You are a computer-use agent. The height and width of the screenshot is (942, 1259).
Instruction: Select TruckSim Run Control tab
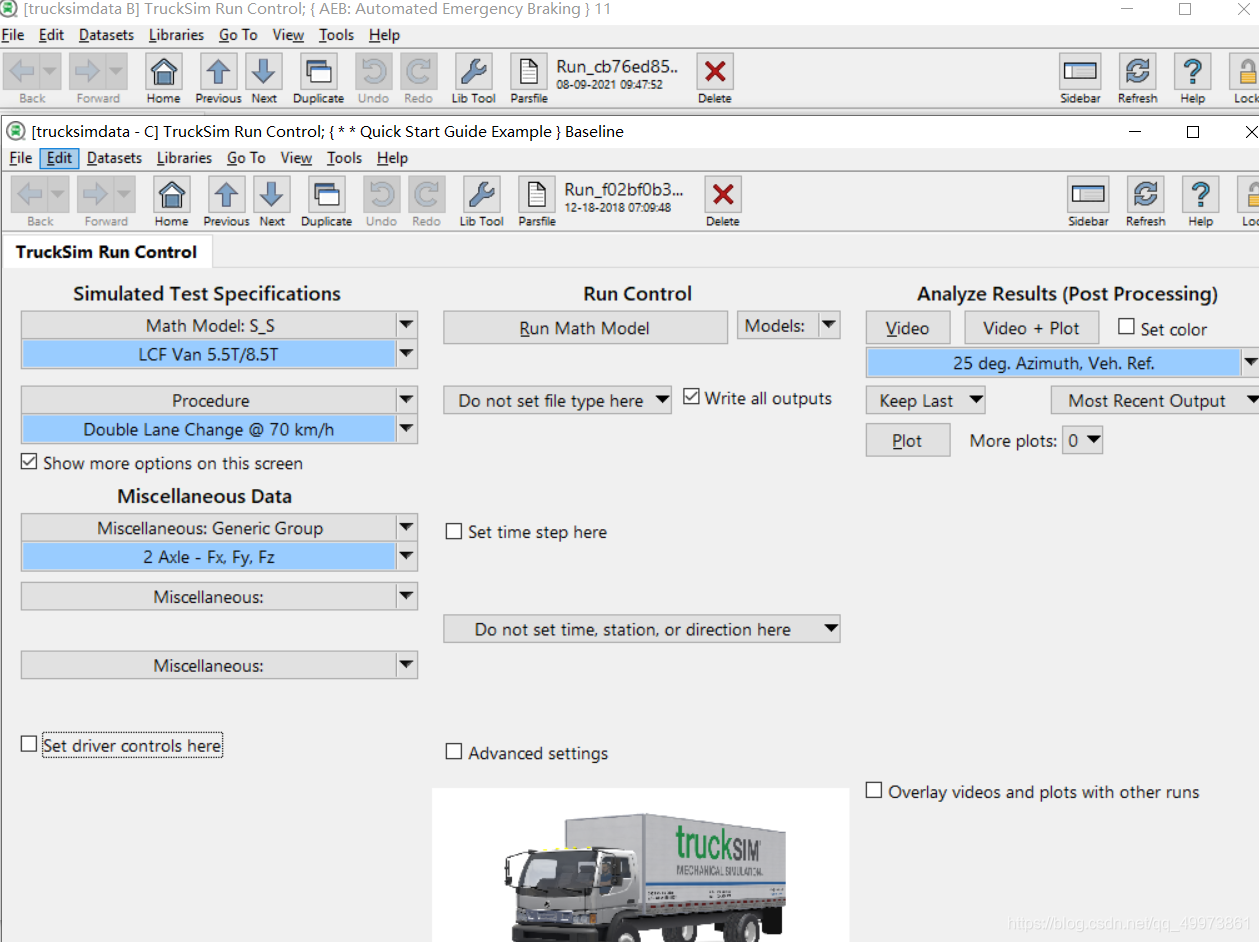tap(106, 252)
